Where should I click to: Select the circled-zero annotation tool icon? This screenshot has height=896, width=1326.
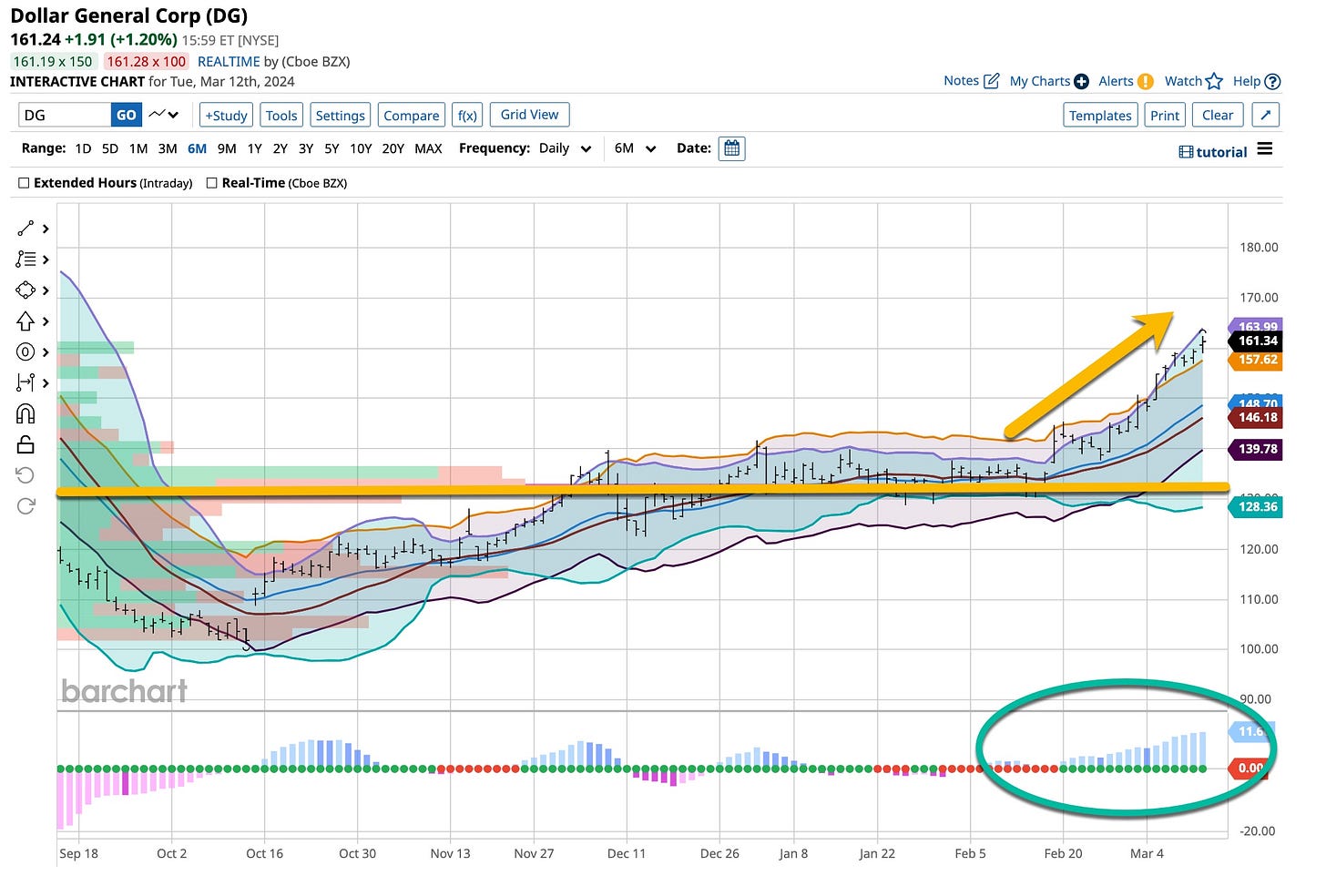point(25,351)
